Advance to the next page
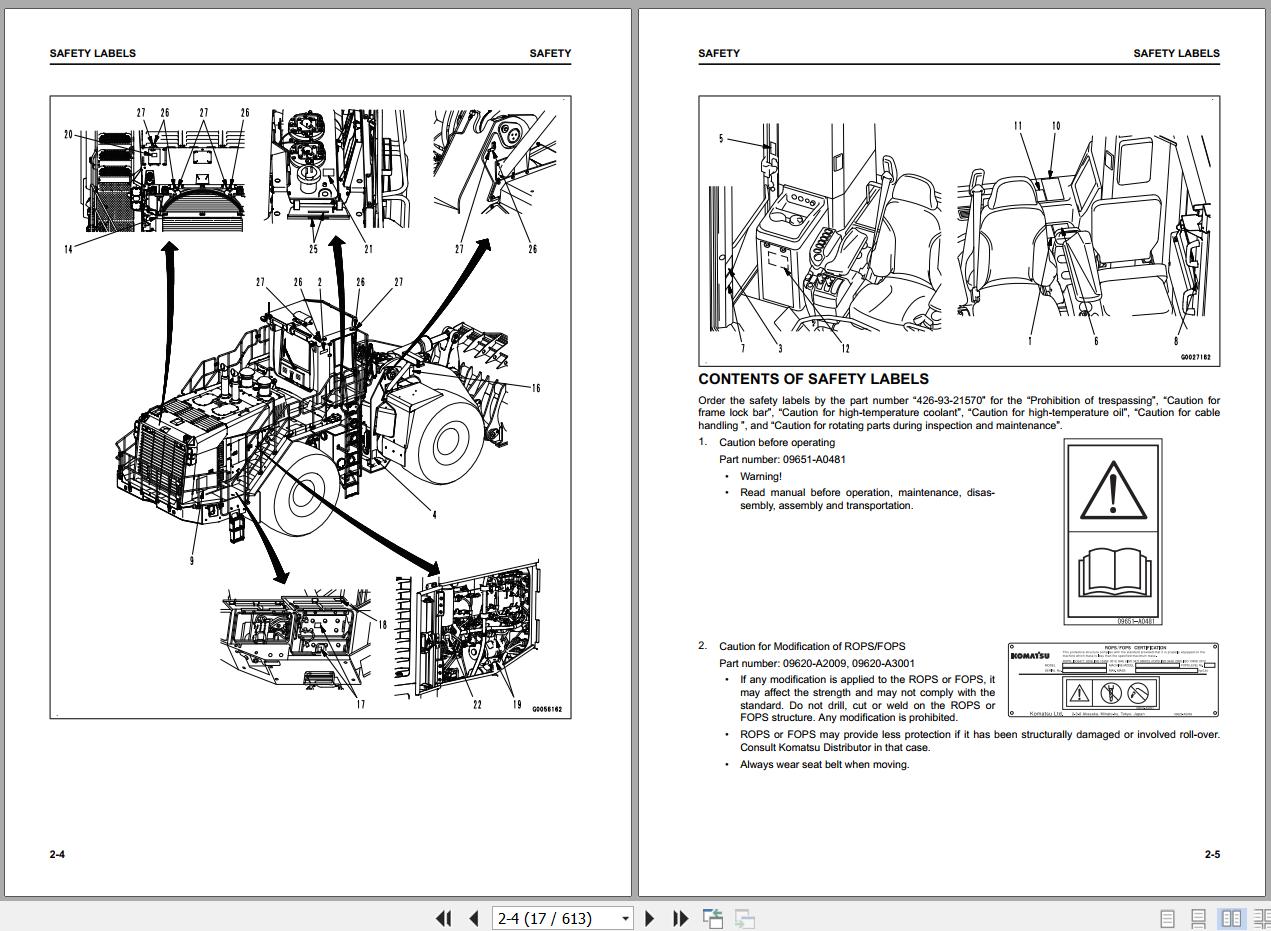The width and height of the screenshot is (1271, 931). point(650,918)
